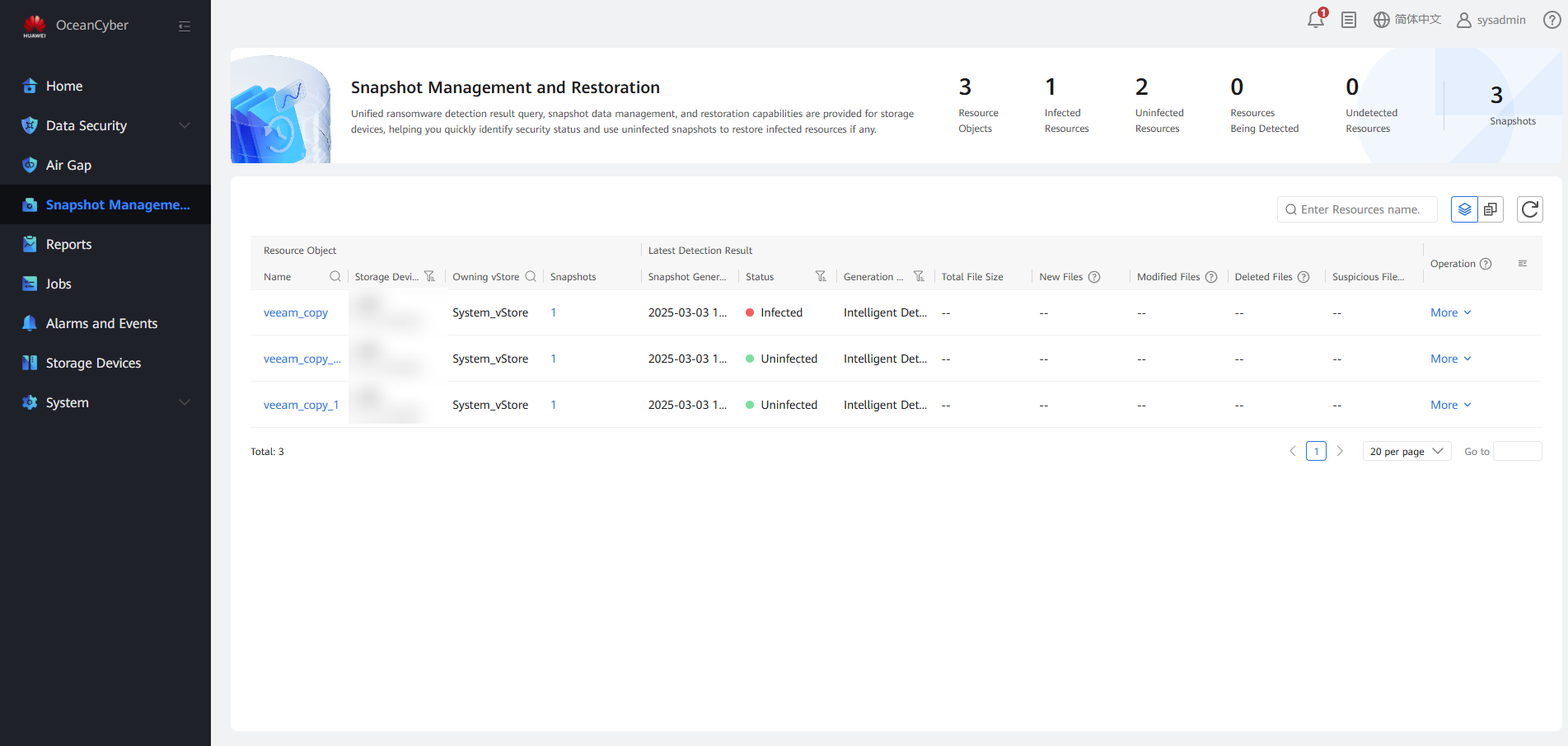
Task: Go to Alarms and Events
Action: tap(101, 323)
